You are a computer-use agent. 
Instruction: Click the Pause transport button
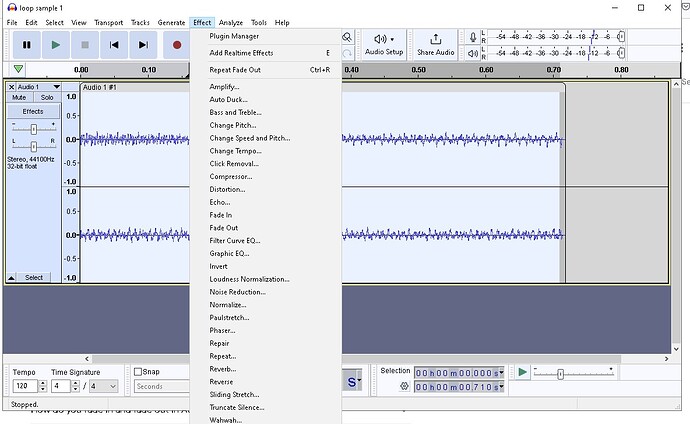coord(27,45)
